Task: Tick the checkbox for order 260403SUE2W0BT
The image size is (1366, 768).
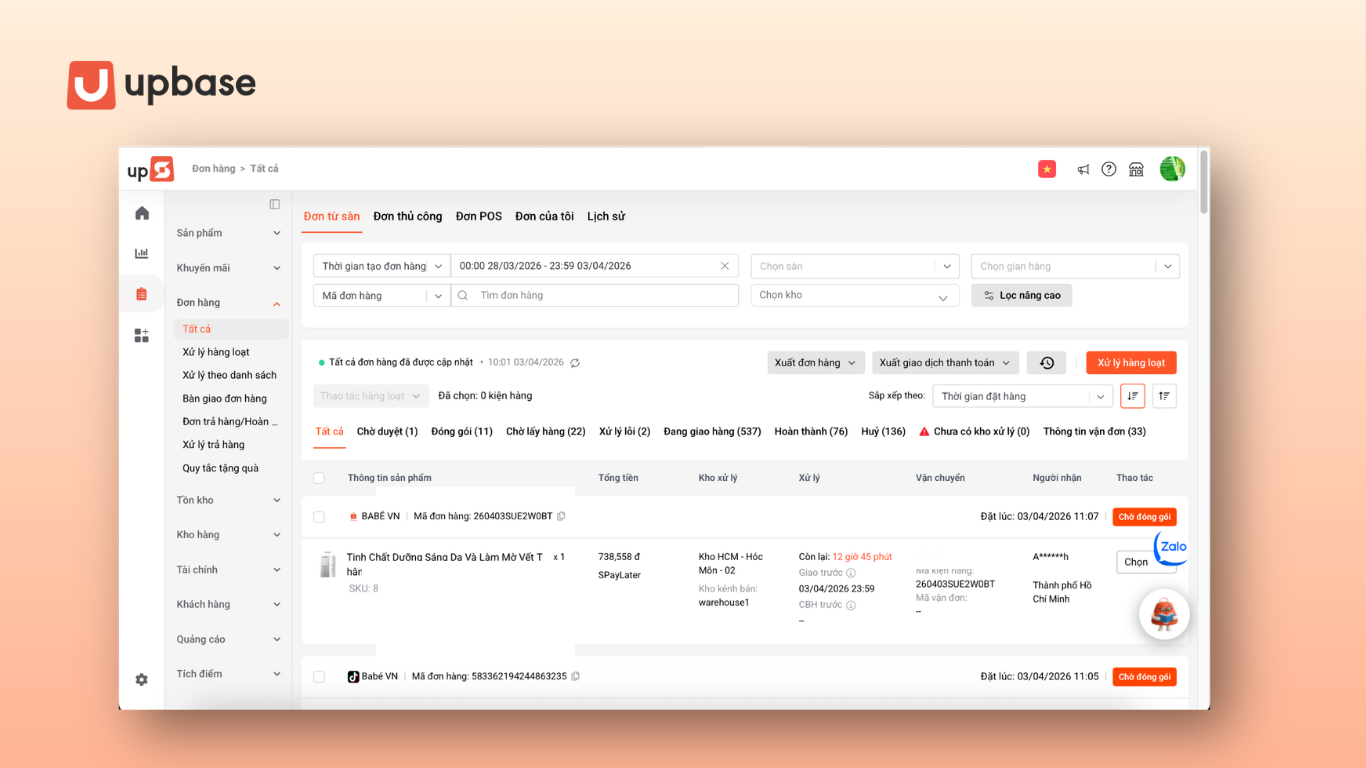Action: [319, 517]
